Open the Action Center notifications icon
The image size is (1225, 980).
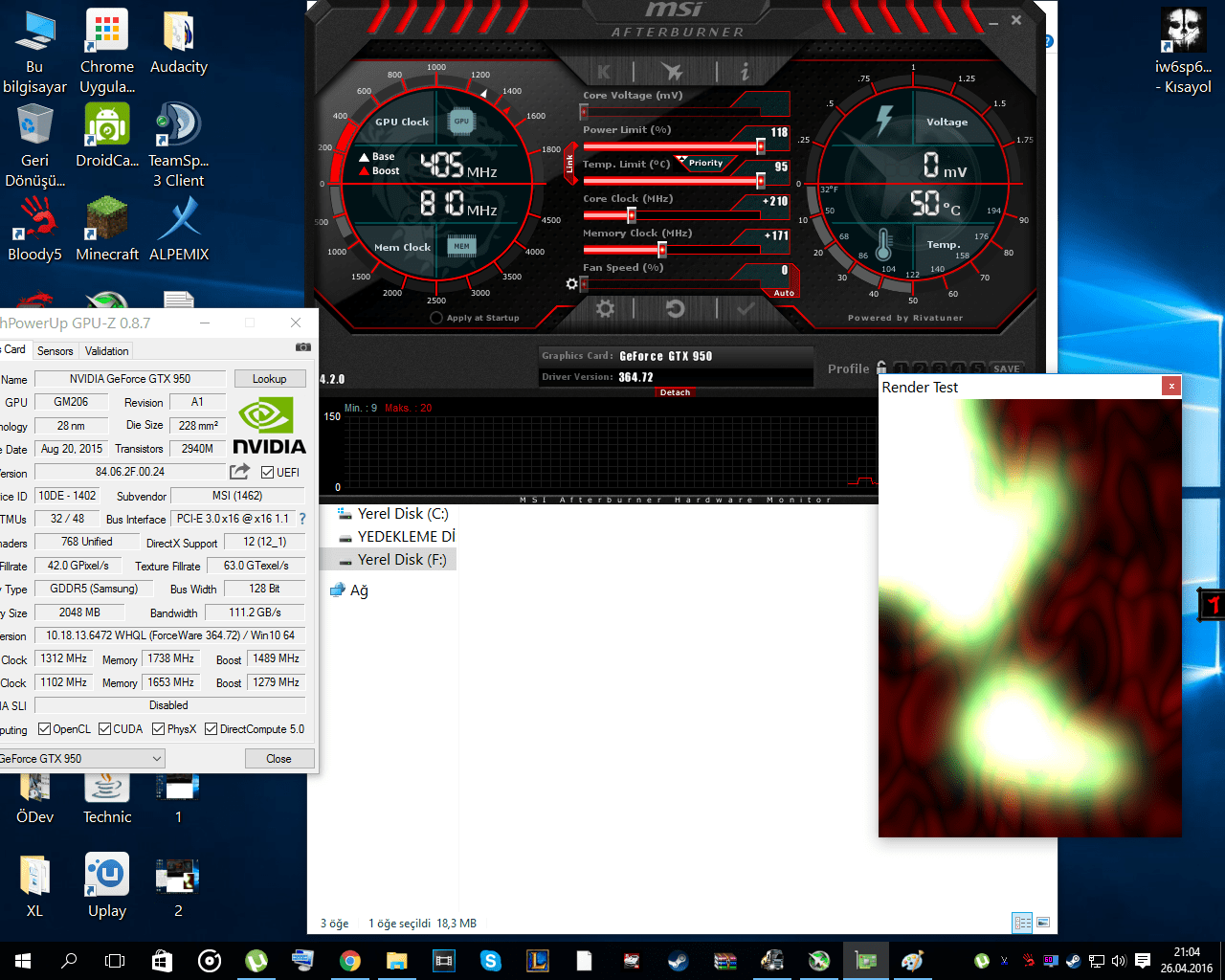point(1142,961)
